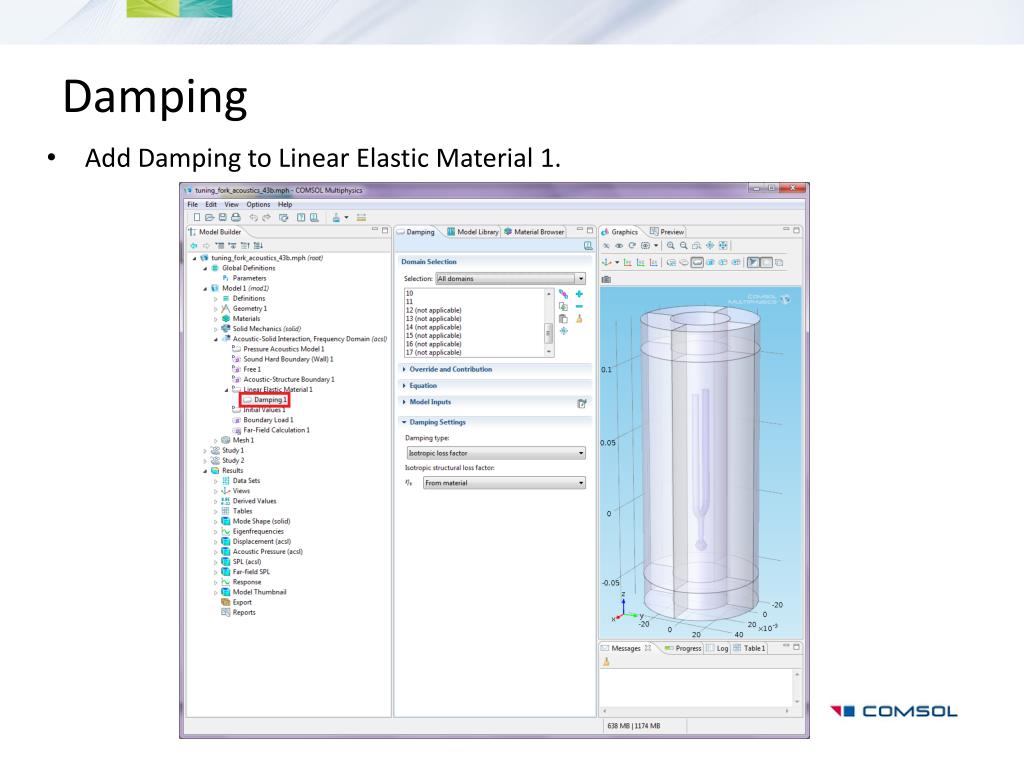Paste selection into domain list
Screen dimensions: 1024x768
[x=563, y=319]
